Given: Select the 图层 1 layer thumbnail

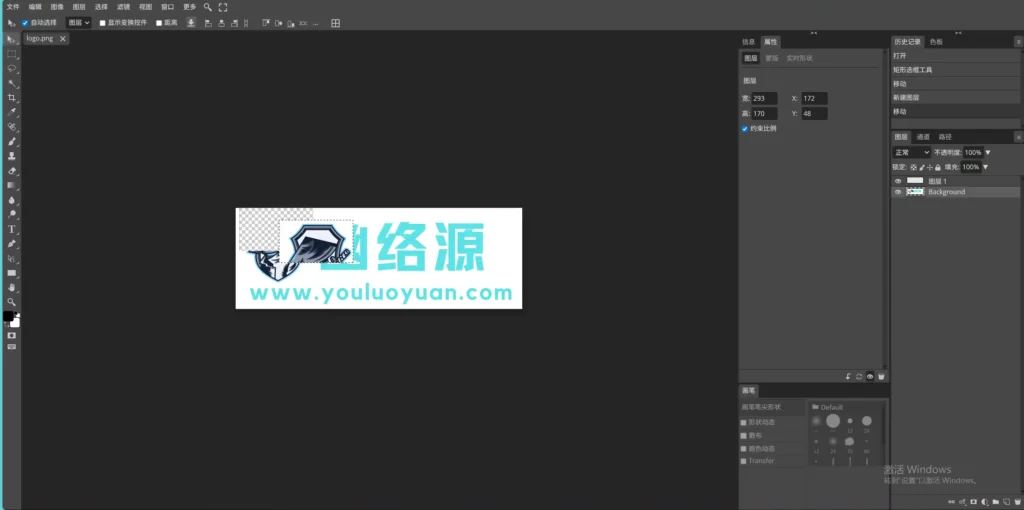Looking at the screenshot, I should 915,181.
